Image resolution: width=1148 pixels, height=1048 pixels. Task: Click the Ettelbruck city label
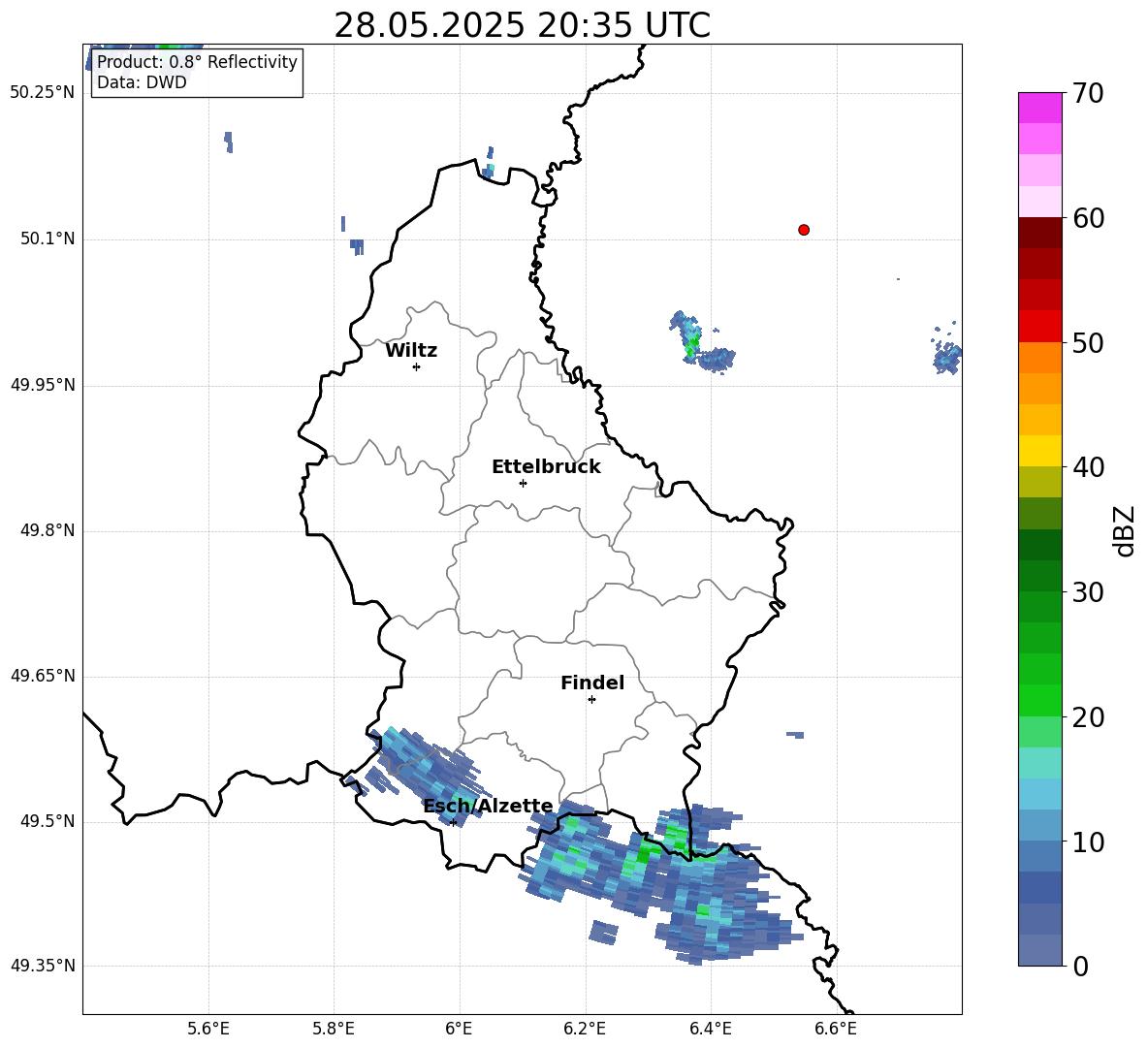coord(546,467)
